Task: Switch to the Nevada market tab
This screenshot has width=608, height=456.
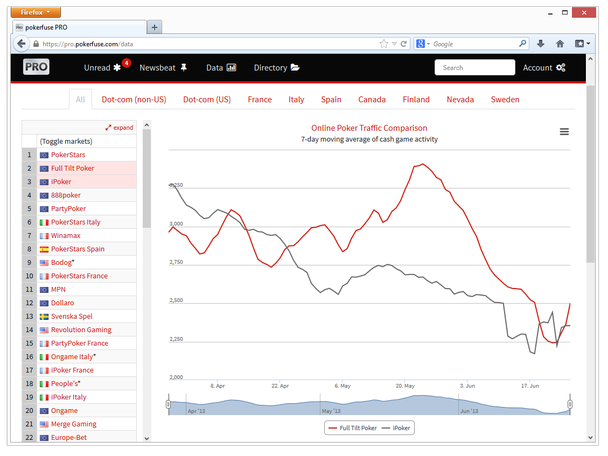Action: click(x=460, y=100)
